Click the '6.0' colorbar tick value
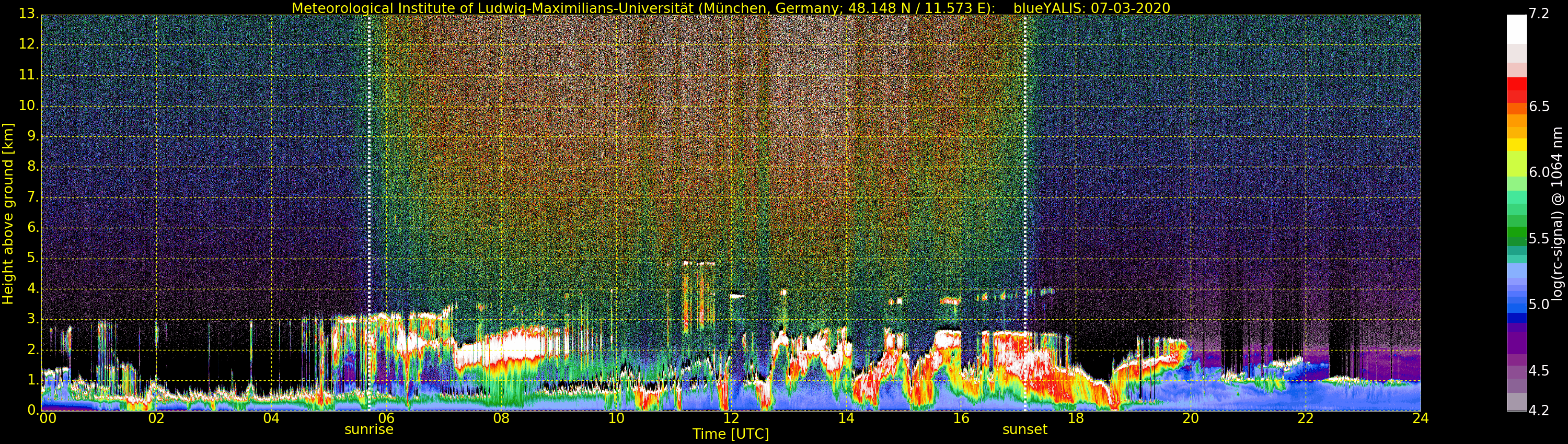The image size is (1568, 444). 1538,173
